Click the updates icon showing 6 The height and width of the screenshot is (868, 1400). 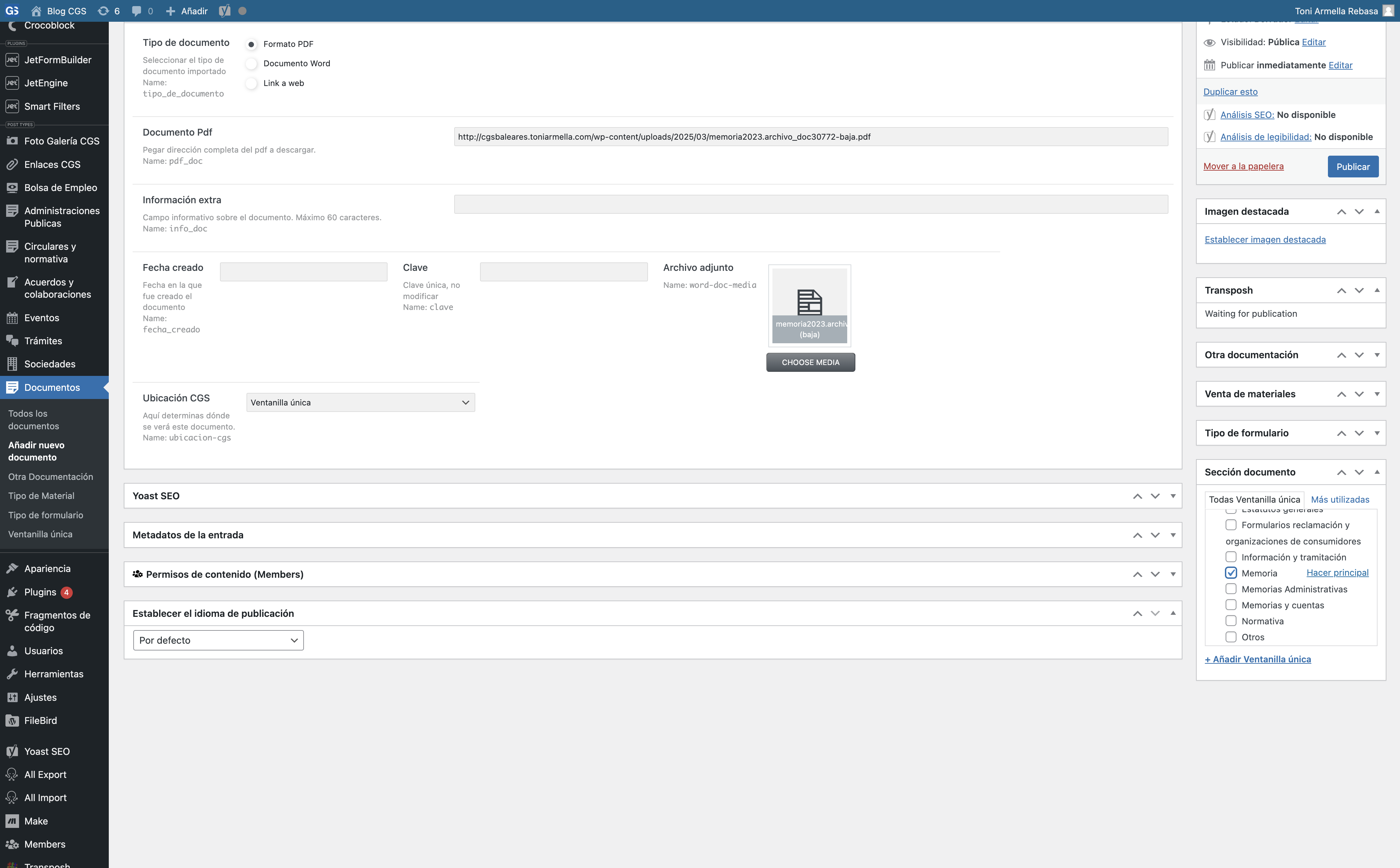tap(103, 11)
